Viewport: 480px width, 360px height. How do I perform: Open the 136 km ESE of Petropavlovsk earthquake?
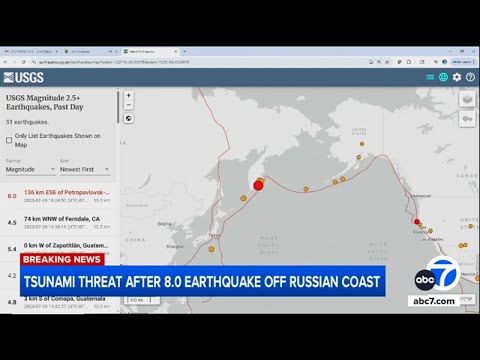click(x=58, y=196)
